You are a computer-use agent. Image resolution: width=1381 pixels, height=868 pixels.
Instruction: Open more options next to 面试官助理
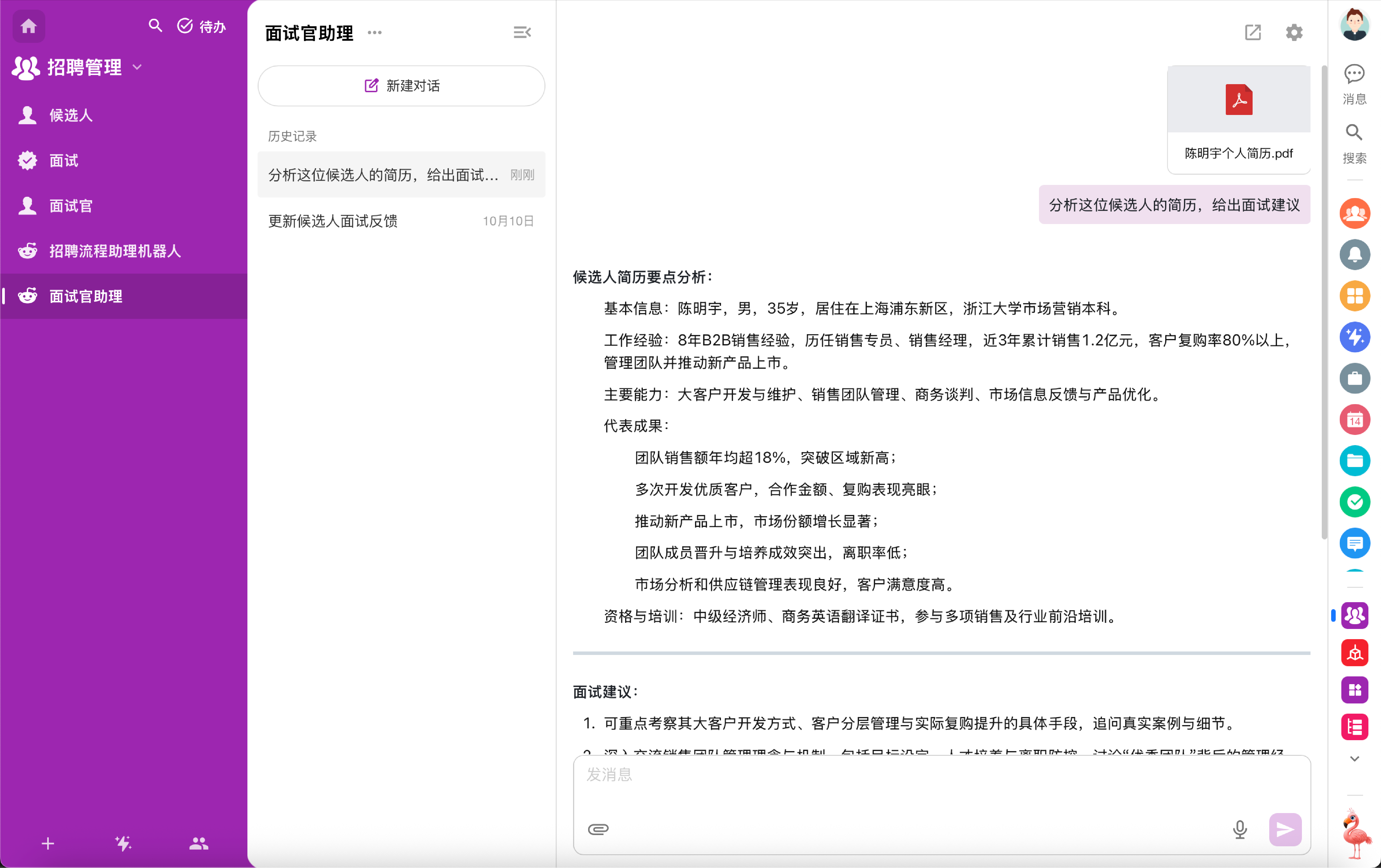tap(374, 33)
